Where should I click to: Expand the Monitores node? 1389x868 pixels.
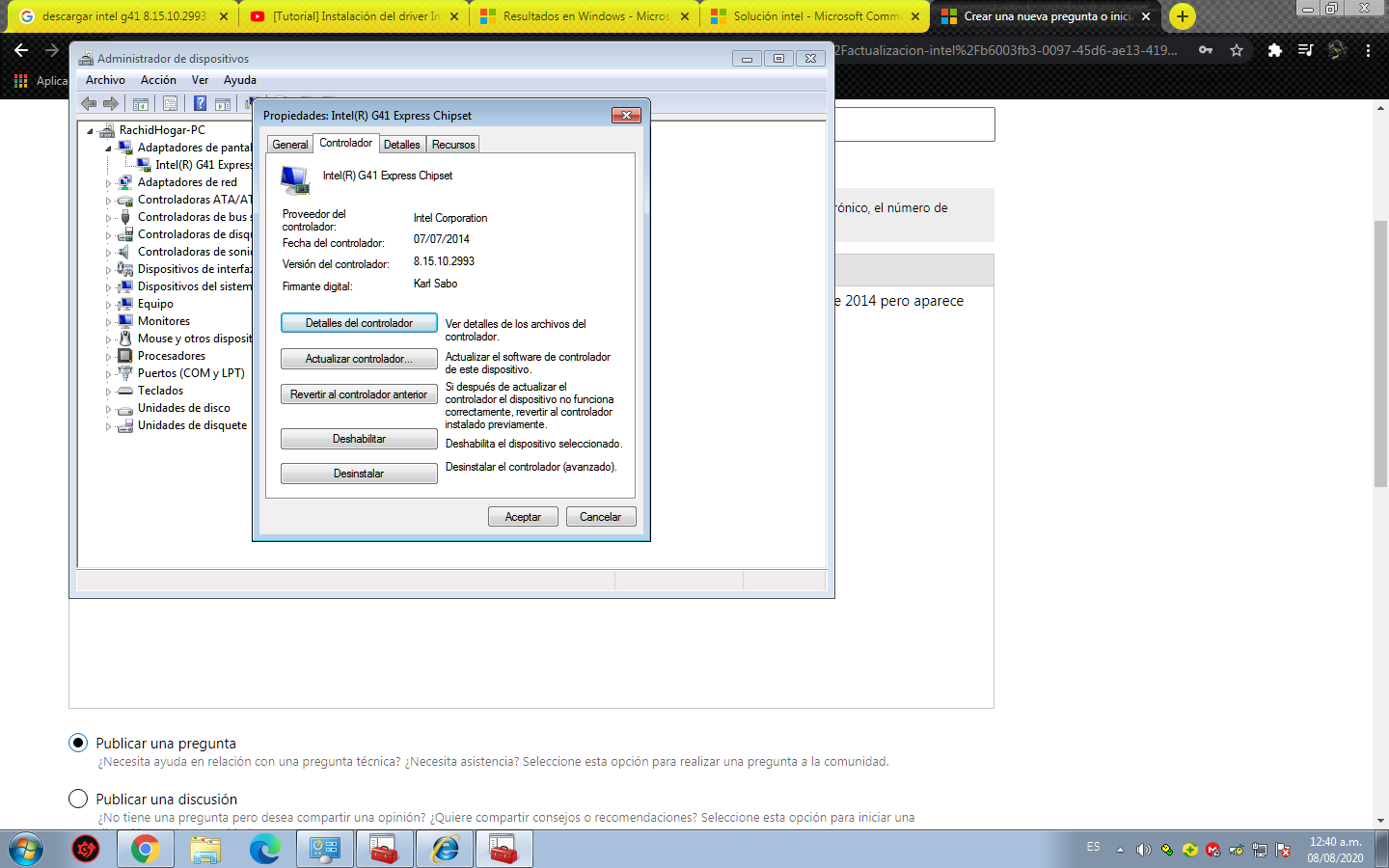pos(108,322)
